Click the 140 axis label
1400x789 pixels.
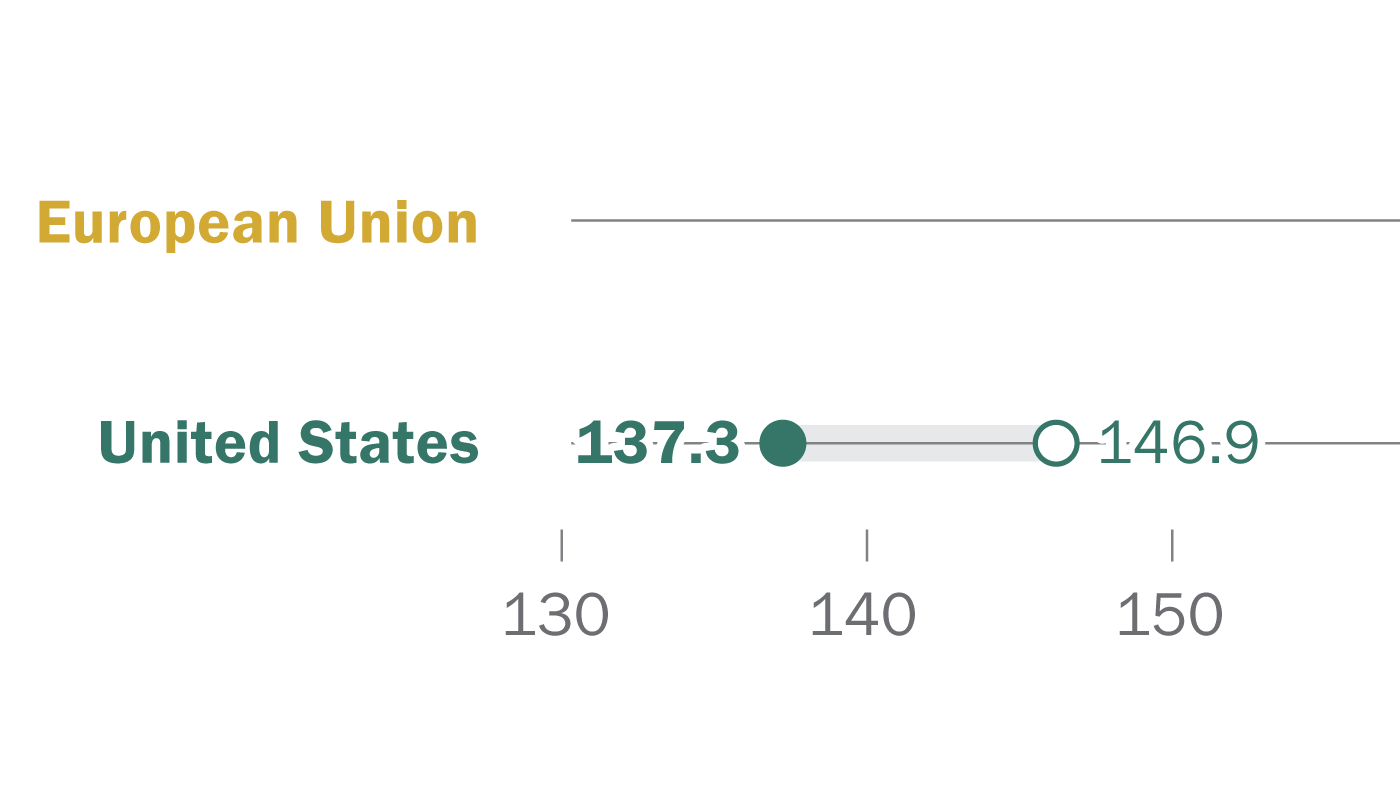pos(862,615)
